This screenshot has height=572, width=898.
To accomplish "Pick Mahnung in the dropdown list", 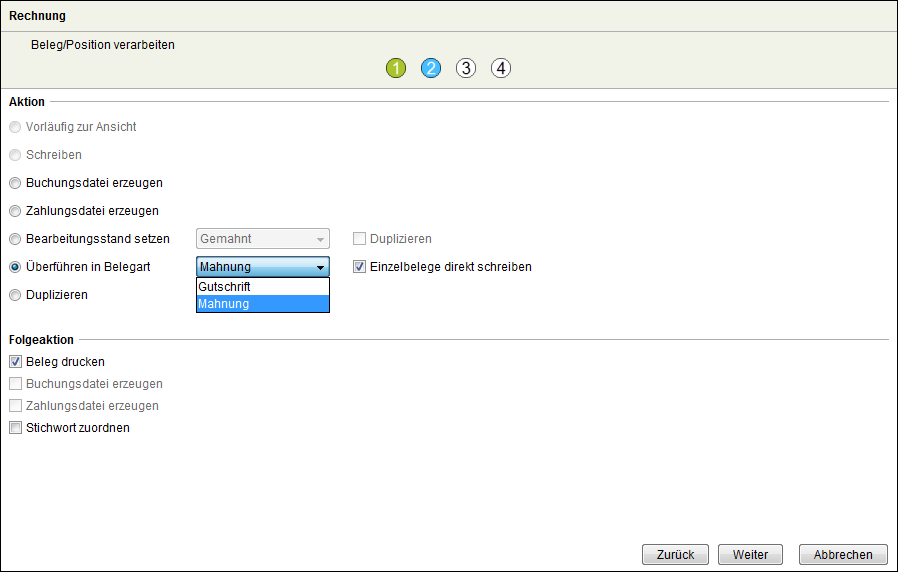I will click(262, 304).
